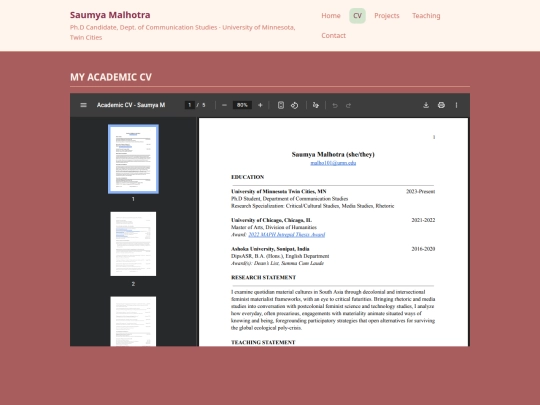Toggle the PDF sidebar menu icon

pos(83,105)
